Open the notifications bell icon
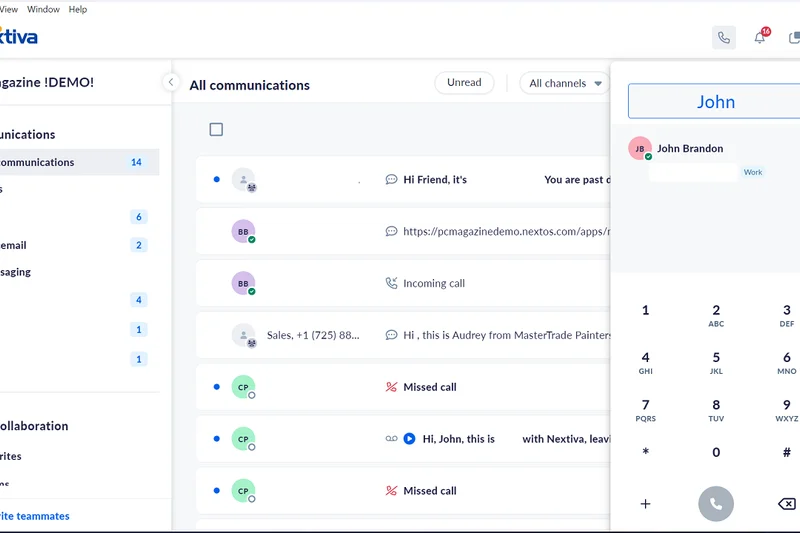 tap(760, 38)
